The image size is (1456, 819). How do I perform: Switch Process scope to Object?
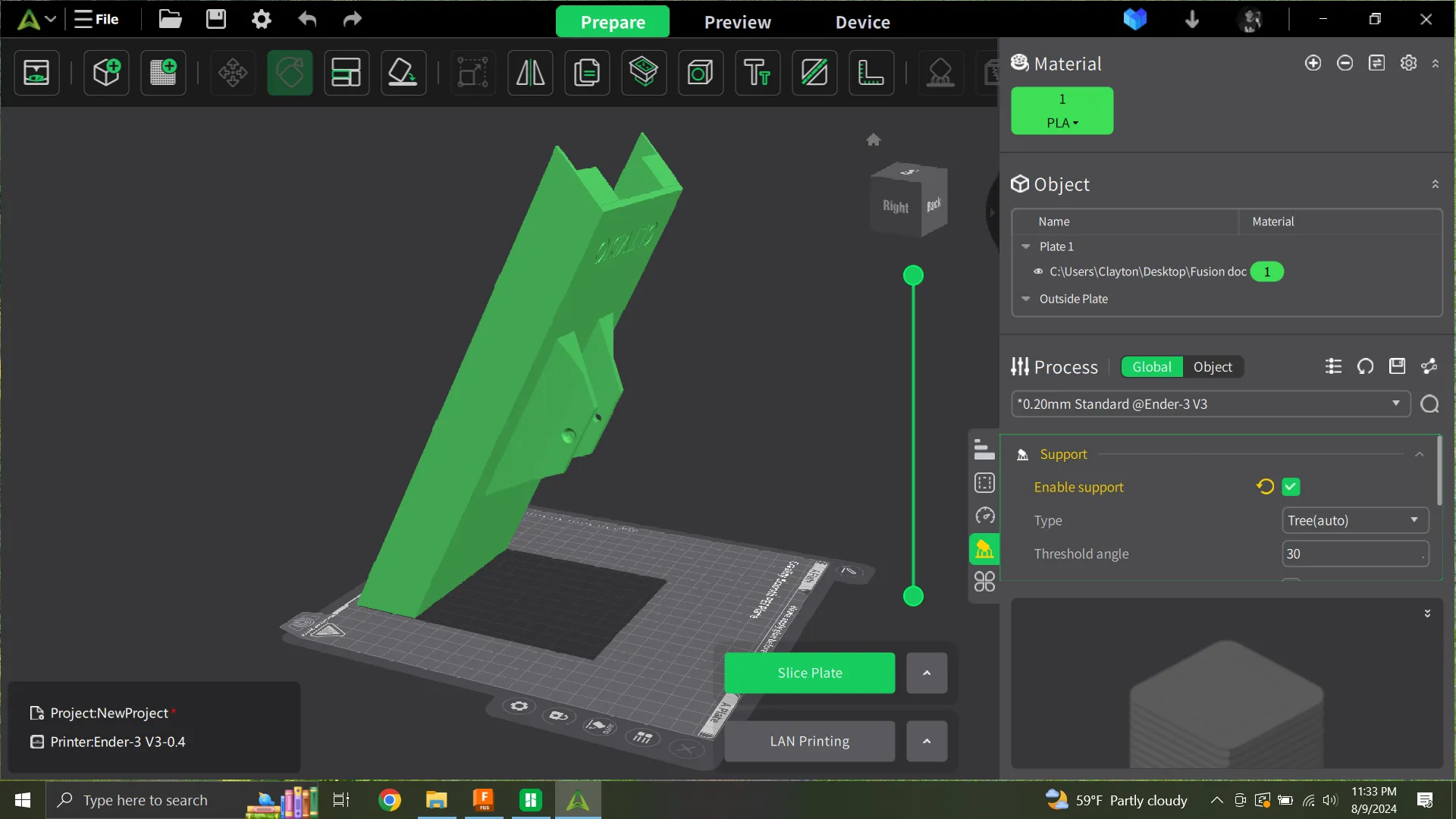coord(1212,367)
